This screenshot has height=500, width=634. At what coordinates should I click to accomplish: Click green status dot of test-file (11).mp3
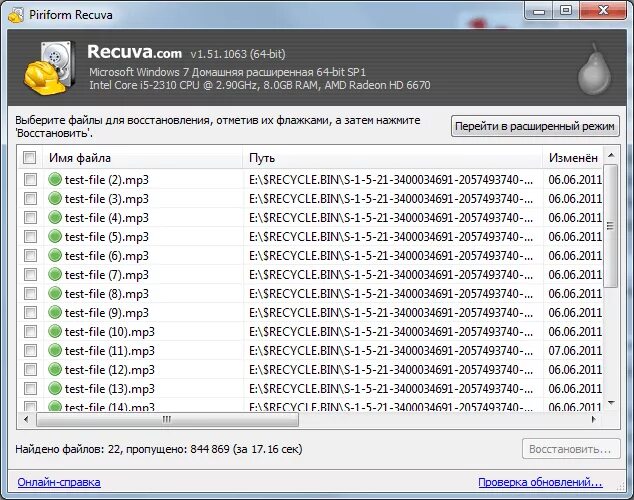tap(55, 350)
